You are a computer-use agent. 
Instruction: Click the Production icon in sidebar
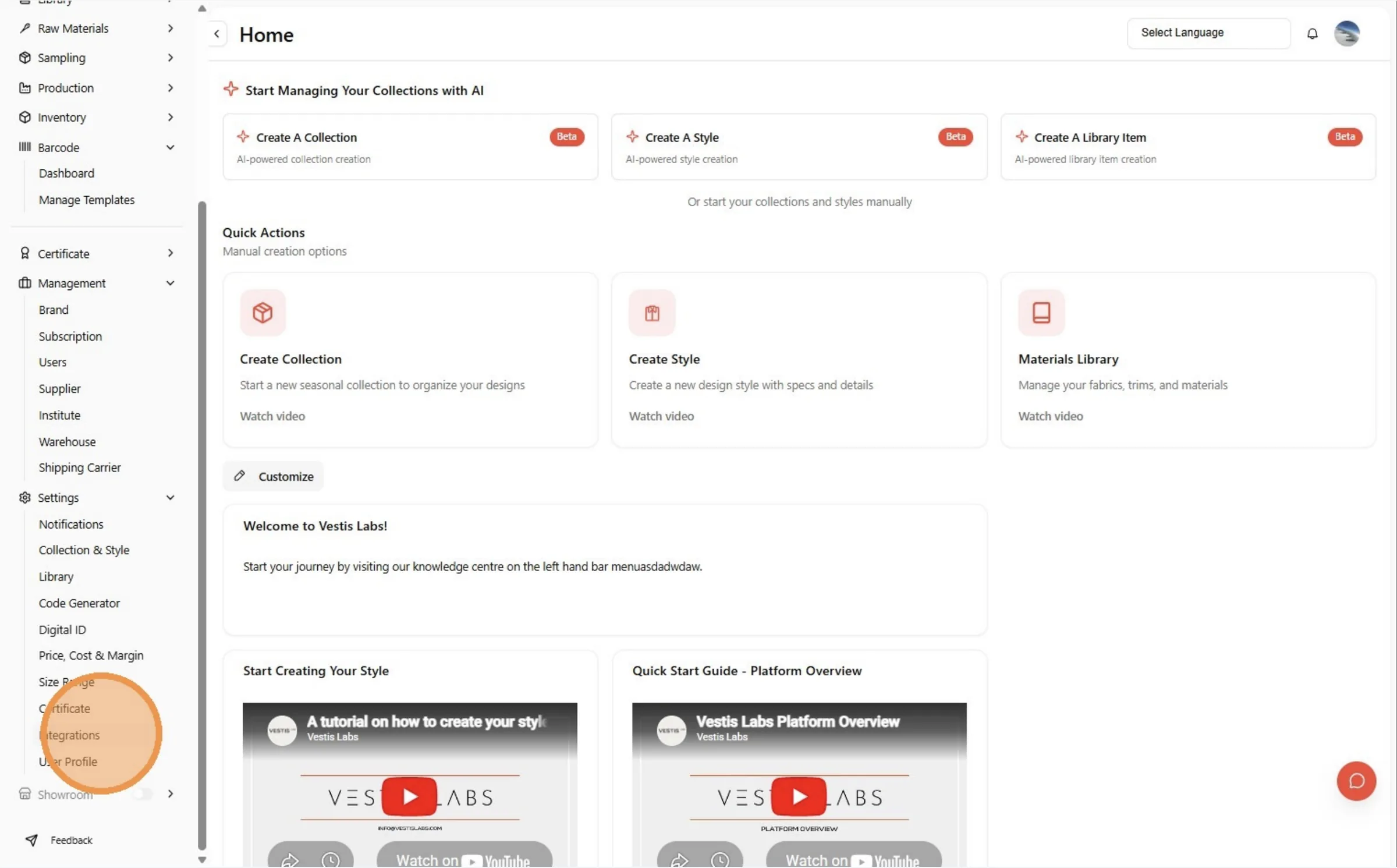[24, 87]
